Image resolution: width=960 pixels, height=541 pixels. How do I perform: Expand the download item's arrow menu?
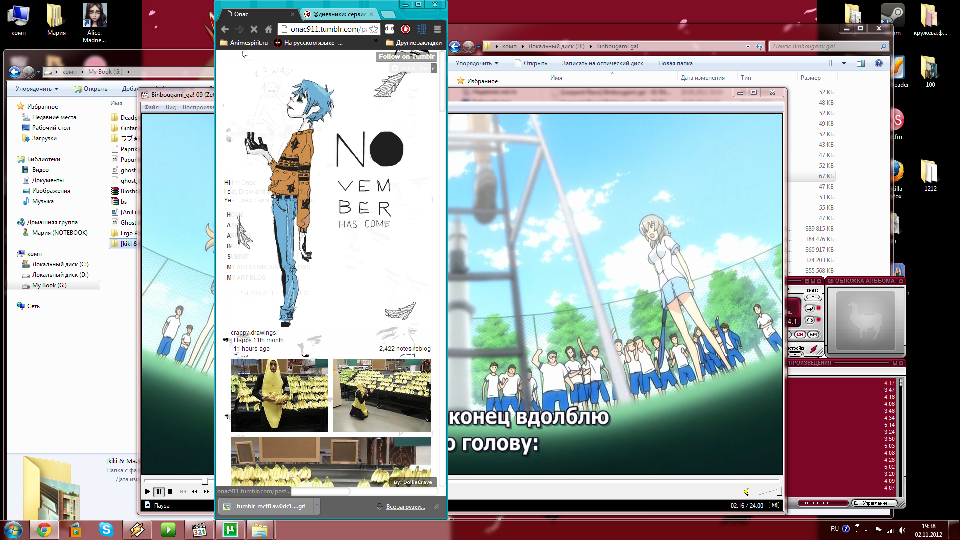tap(317, 506)
